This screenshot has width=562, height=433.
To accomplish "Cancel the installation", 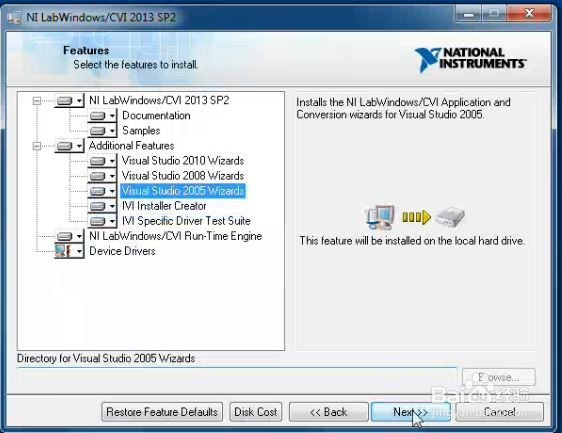I will click(x=500, y=412).
